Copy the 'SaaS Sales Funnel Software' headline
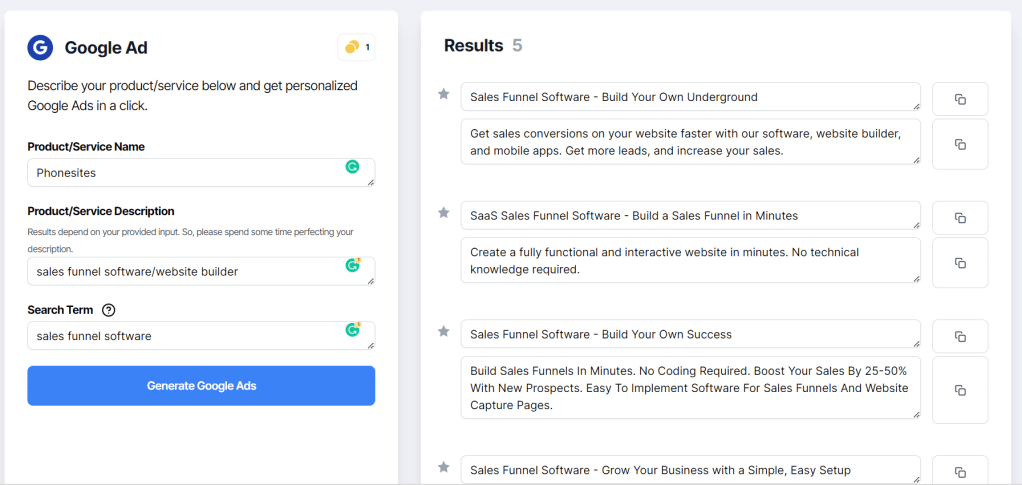Screen dimensions: 1022x485 [x=960, y=217]
